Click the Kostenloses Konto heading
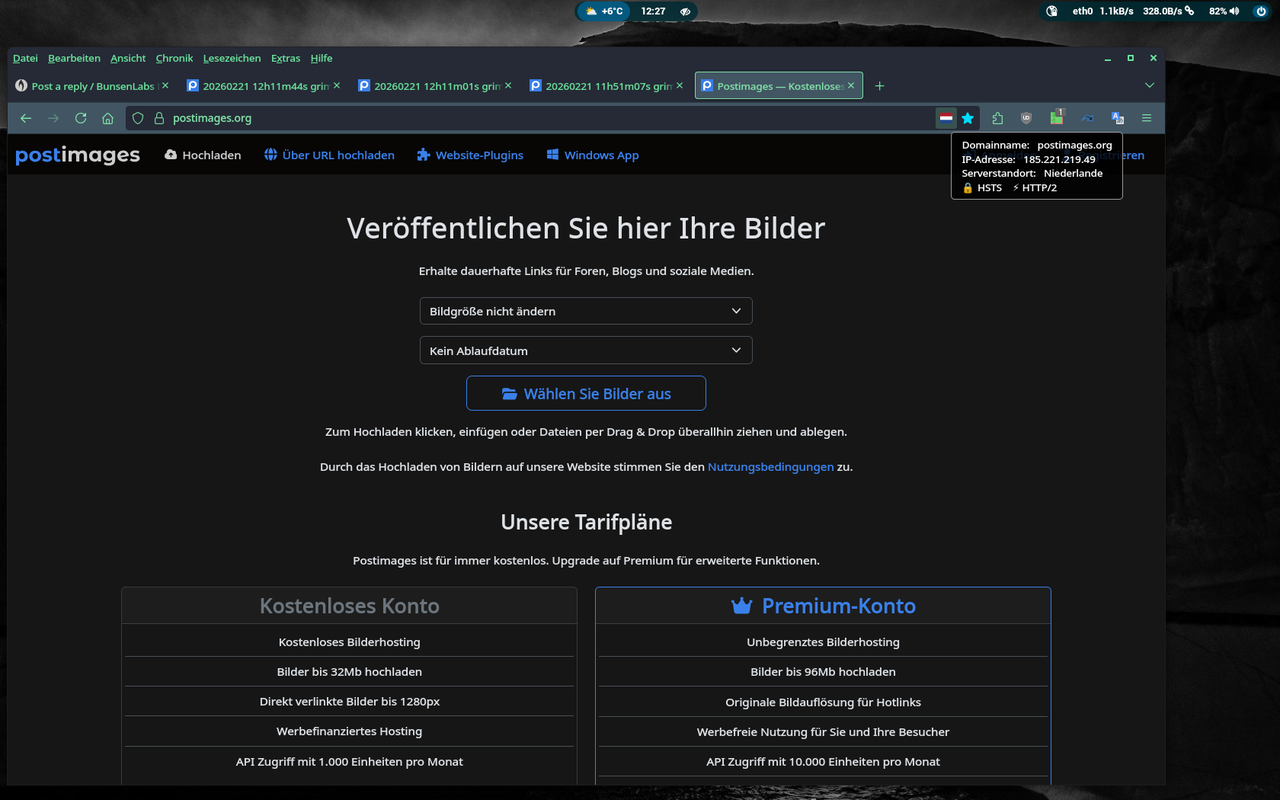 click(x=349, y=606)
